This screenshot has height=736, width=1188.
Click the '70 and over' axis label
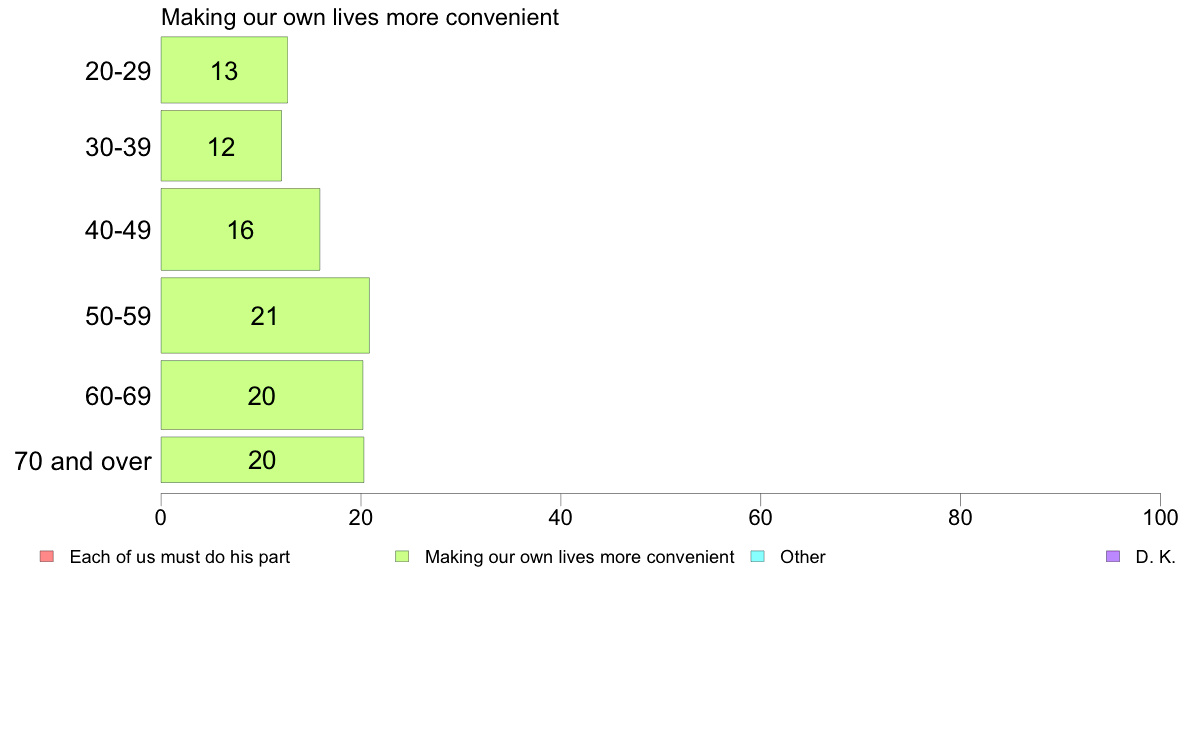click(83, 461)
